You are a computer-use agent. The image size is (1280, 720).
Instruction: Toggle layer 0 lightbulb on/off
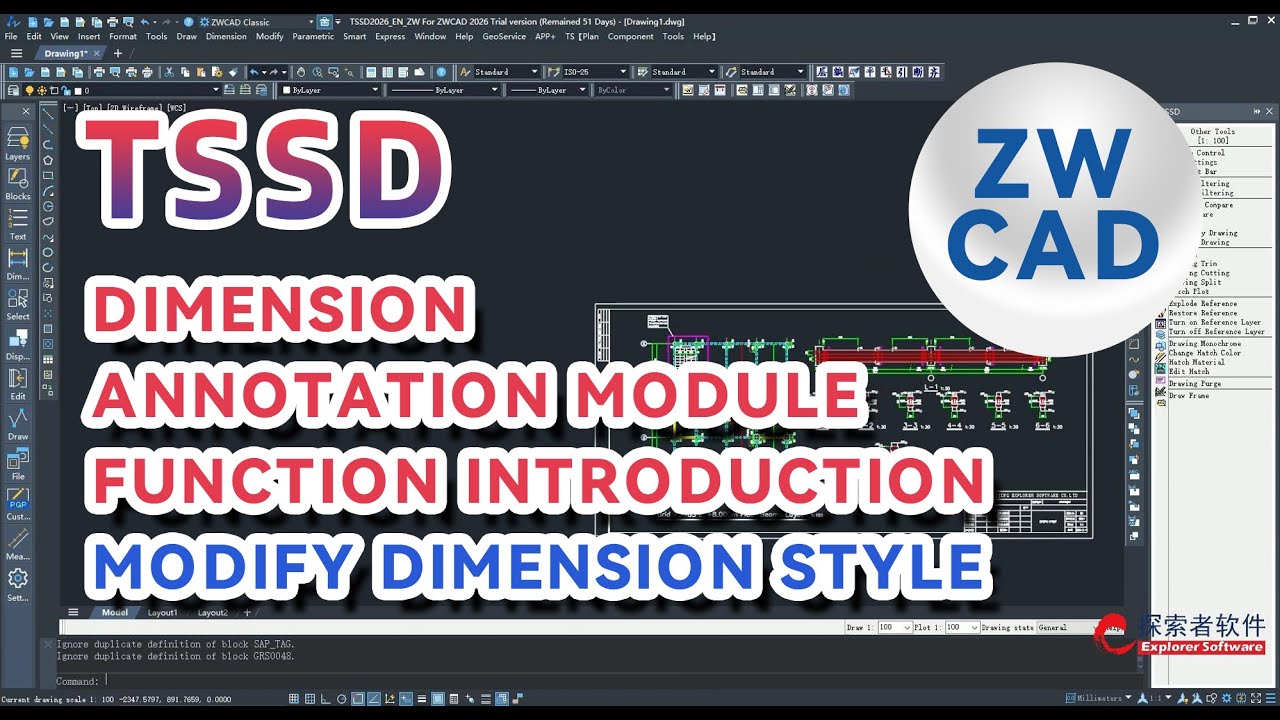(29, 90)
